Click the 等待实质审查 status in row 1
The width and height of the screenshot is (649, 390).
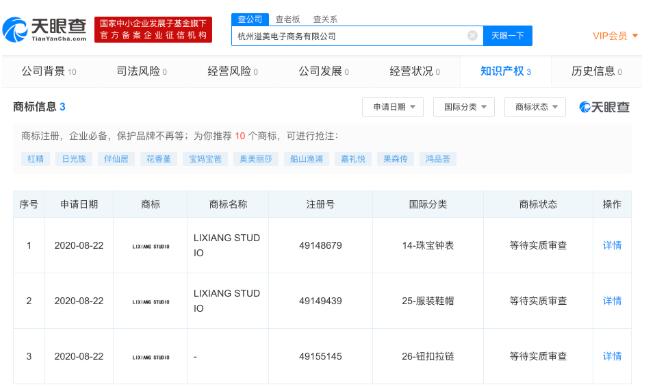(x=538, y=246)
